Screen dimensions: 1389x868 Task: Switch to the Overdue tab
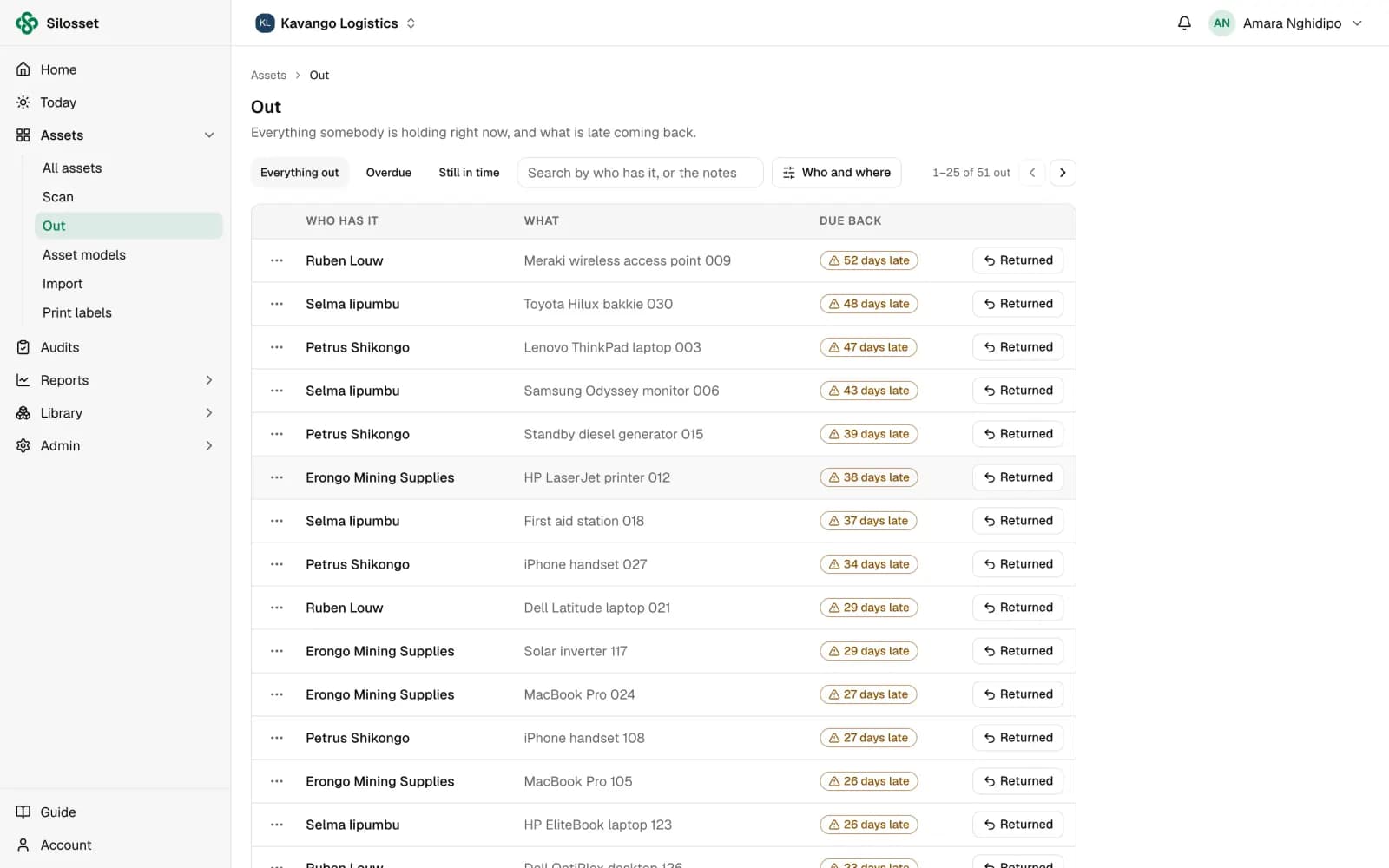tap(389, 173)
